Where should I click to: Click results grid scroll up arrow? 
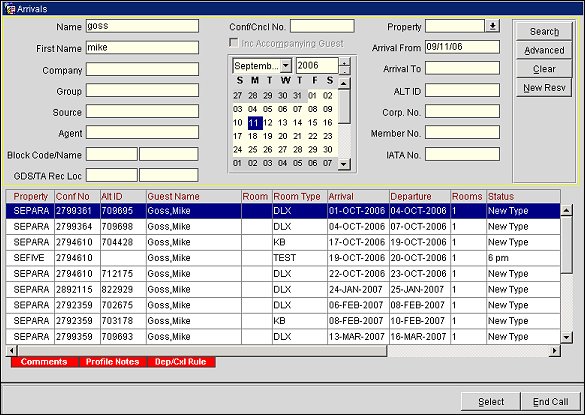(566, 210)
